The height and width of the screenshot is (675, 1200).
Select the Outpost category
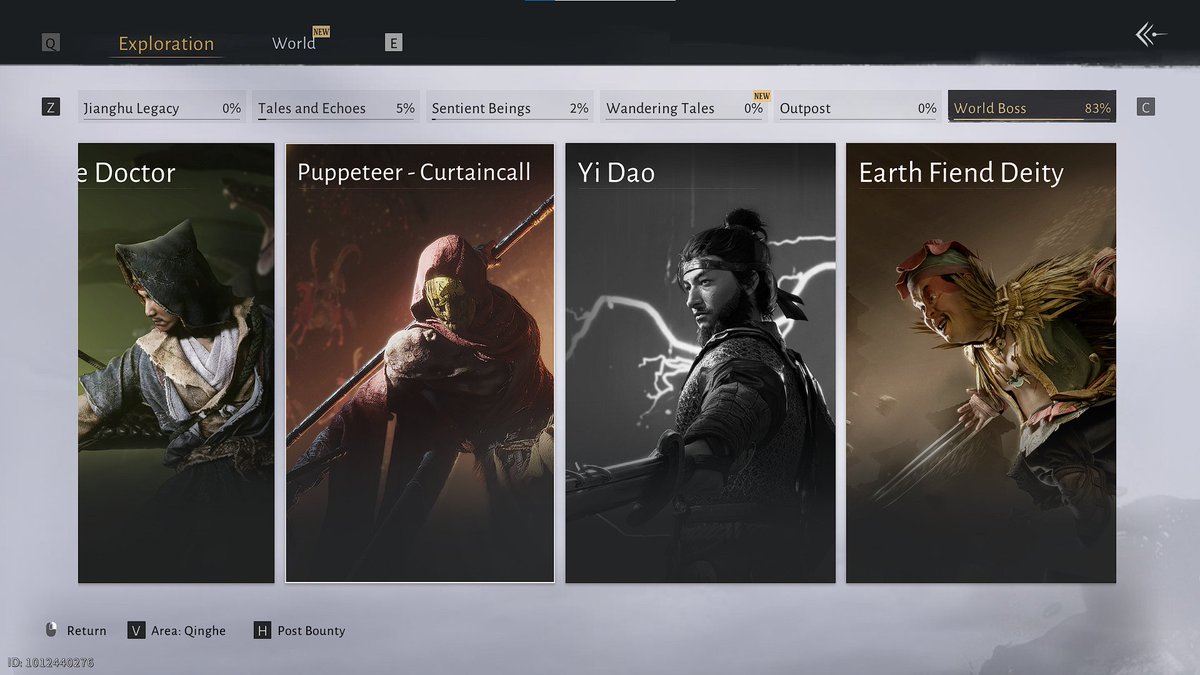tap(858, 108)
